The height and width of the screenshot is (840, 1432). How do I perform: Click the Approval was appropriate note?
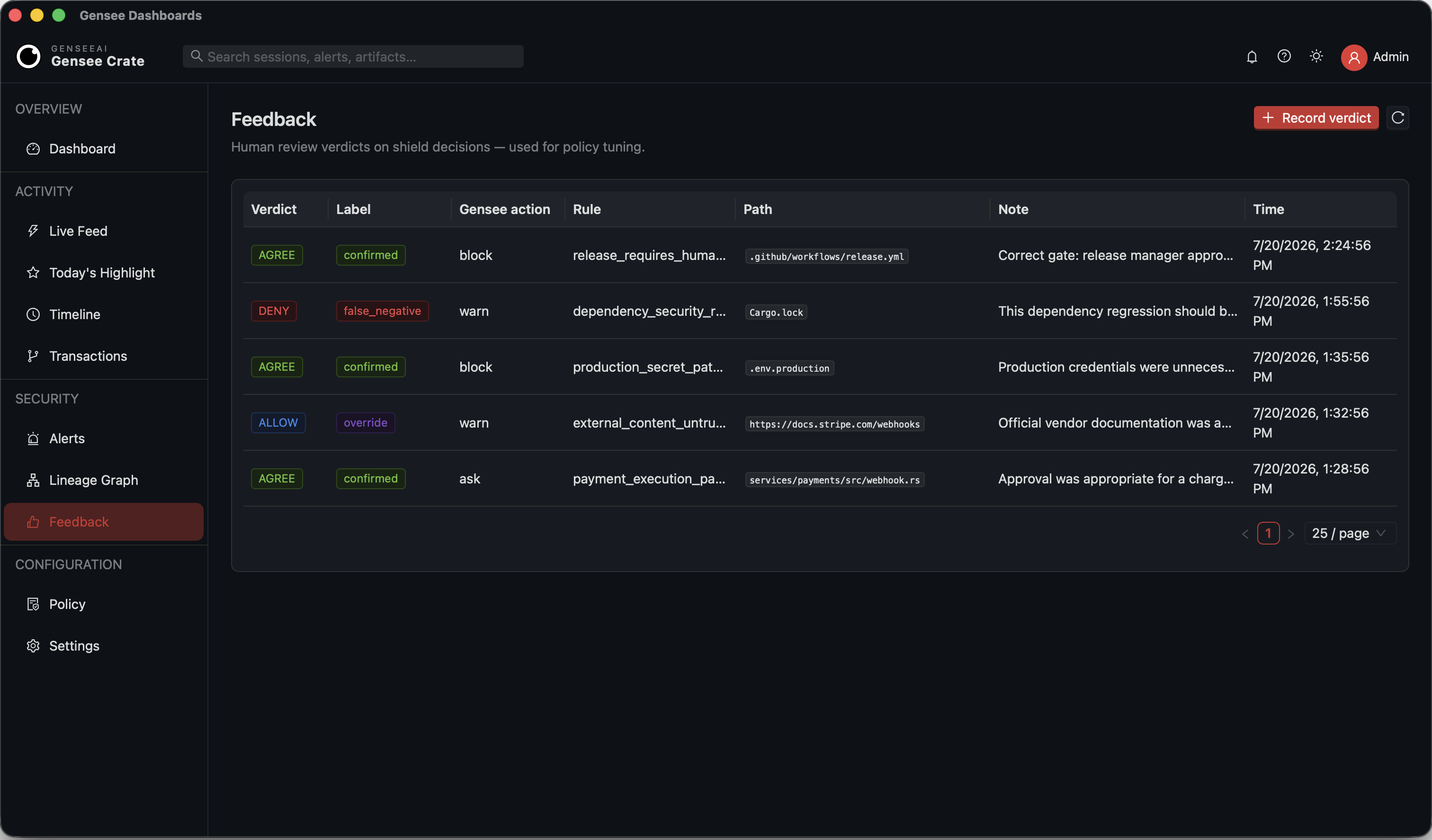tap(1116, 479)
